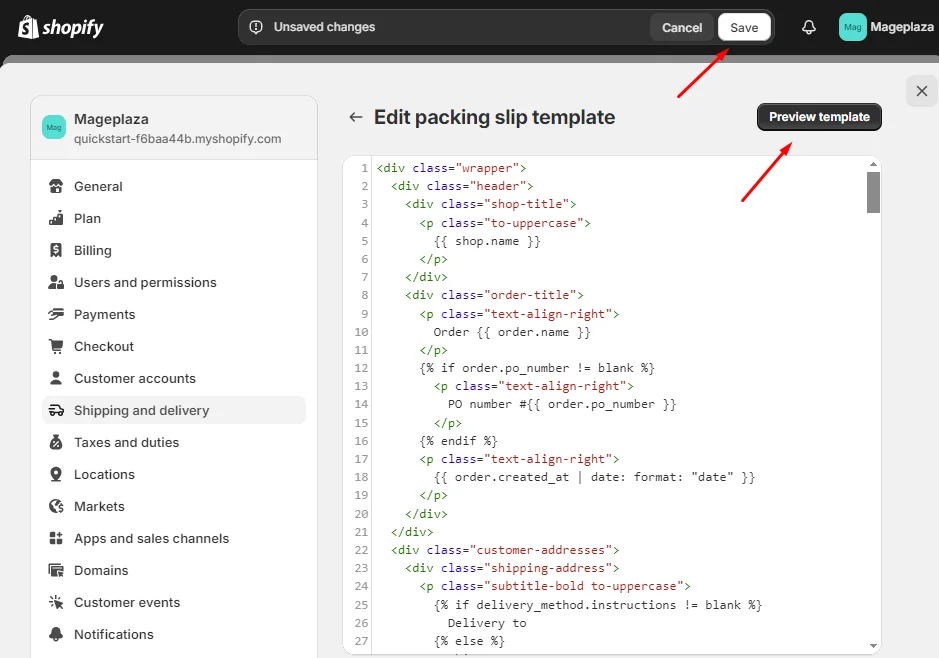Image resolution: width=939 pixels, height=658 pixels.
Task: Click the Domains icon in the sidebar
Action: click(x=57, y=570)
